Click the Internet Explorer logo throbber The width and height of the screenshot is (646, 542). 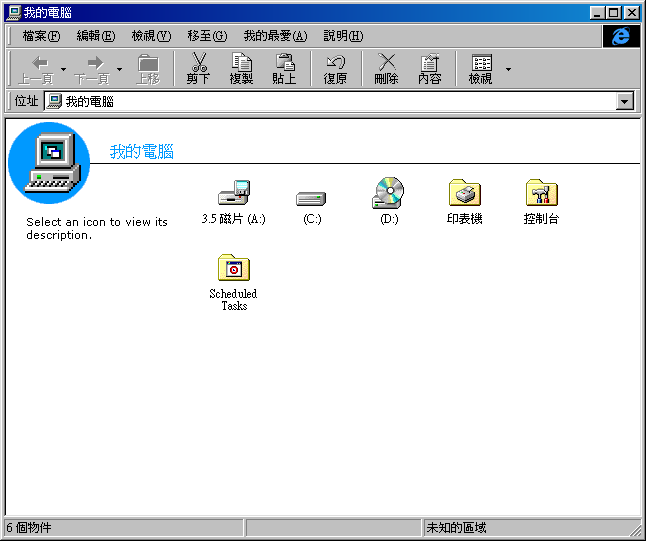pyautogui.click(x=620, y=36)
